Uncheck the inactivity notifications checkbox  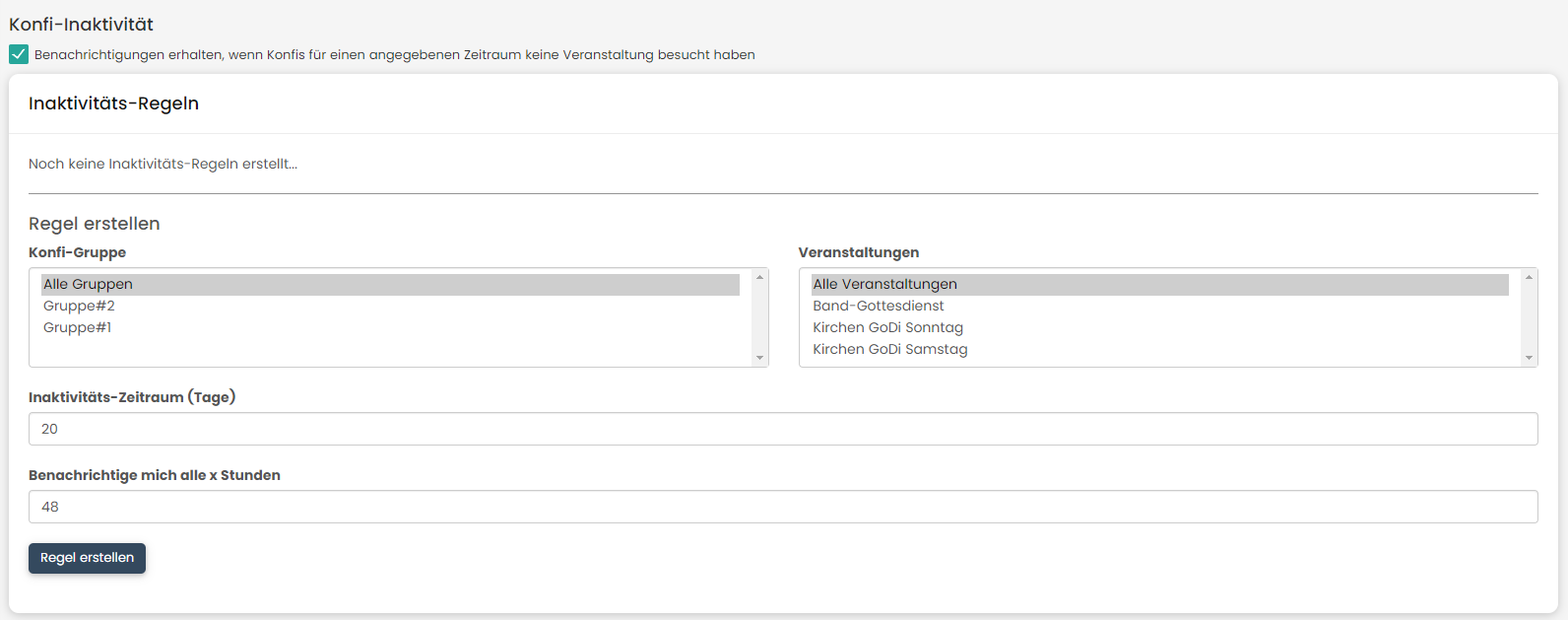coord(19,54)
